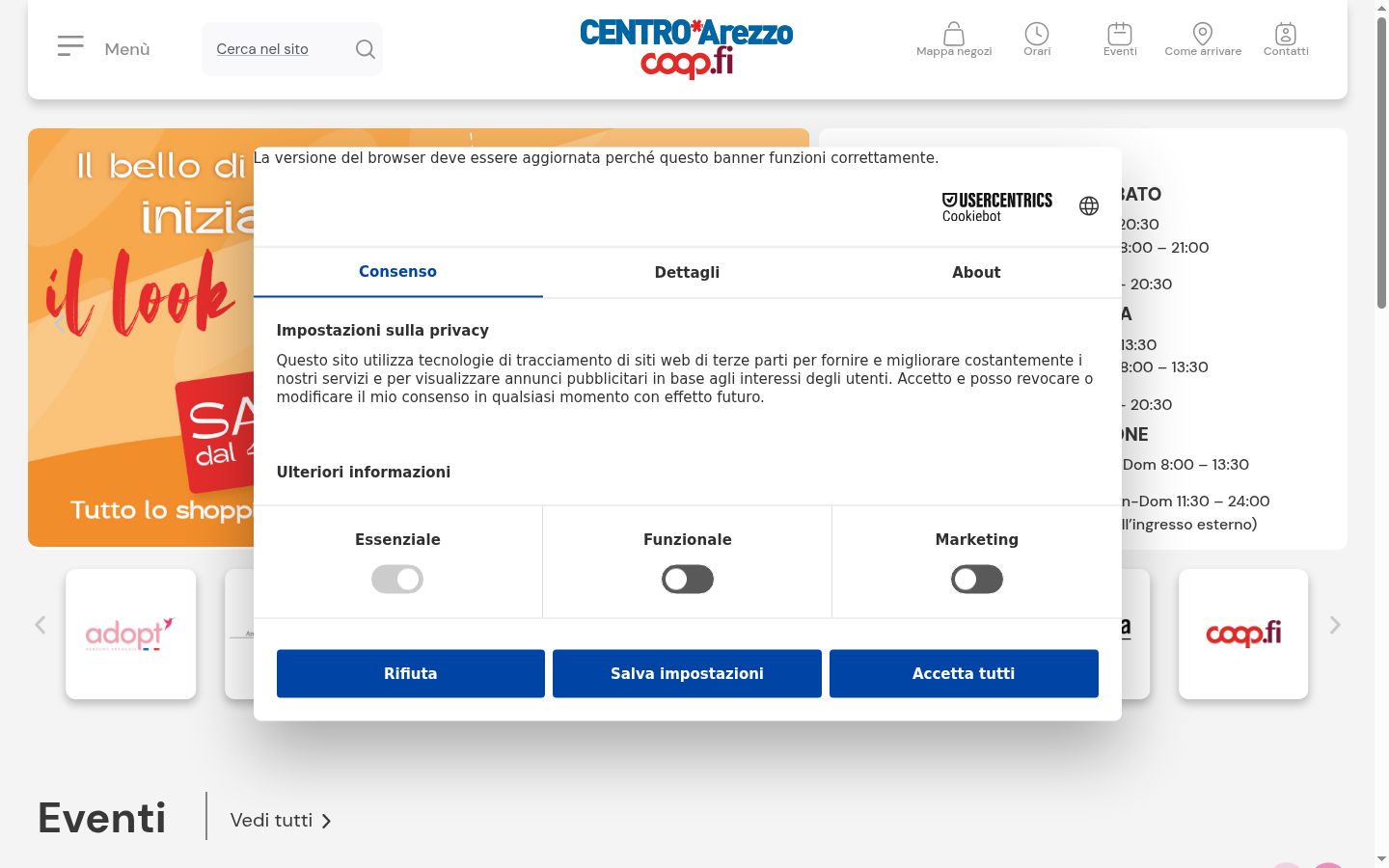The image size is (1389, 868).
Task: Open the Eventi calendar icon
Action: coord(1120,34)
